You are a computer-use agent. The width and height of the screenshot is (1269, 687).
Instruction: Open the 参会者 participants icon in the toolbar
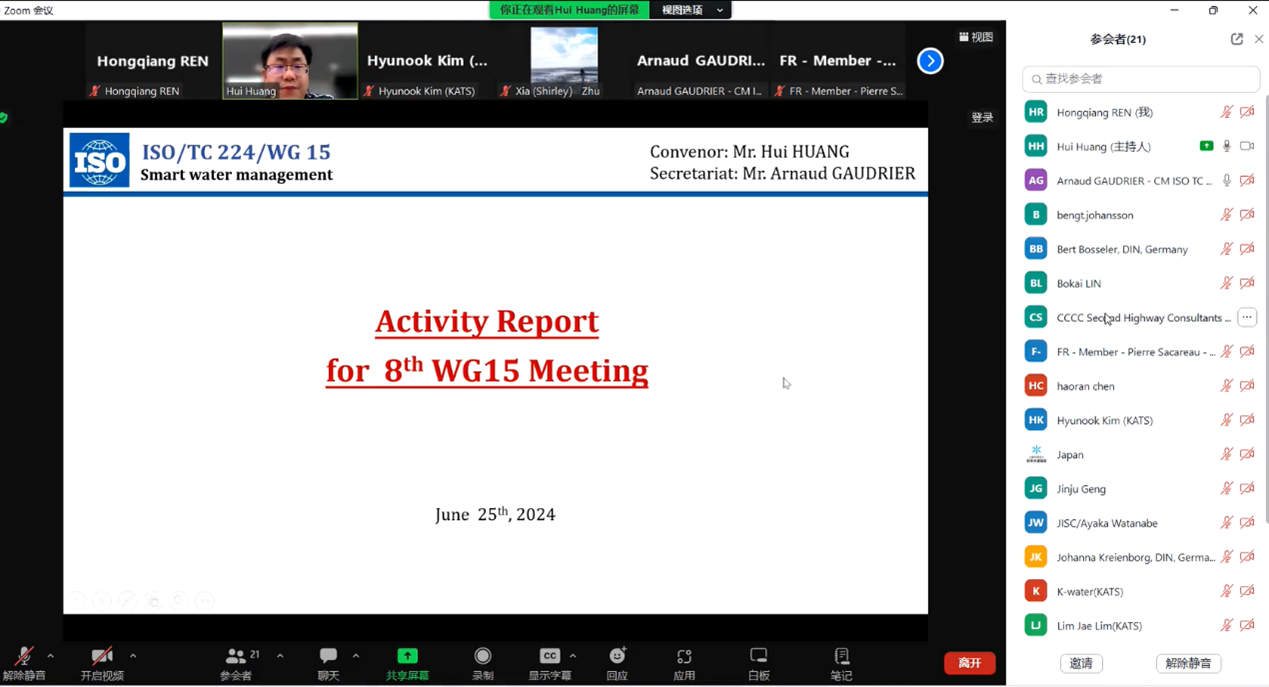pyautogui.click(x=236, y=656)
